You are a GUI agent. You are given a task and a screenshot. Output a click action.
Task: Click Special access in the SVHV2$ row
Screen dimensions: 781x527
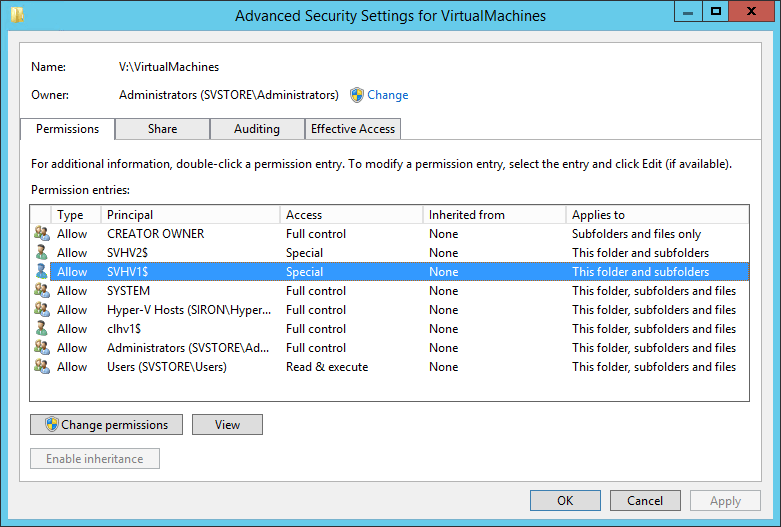click(x=304, y=253)
